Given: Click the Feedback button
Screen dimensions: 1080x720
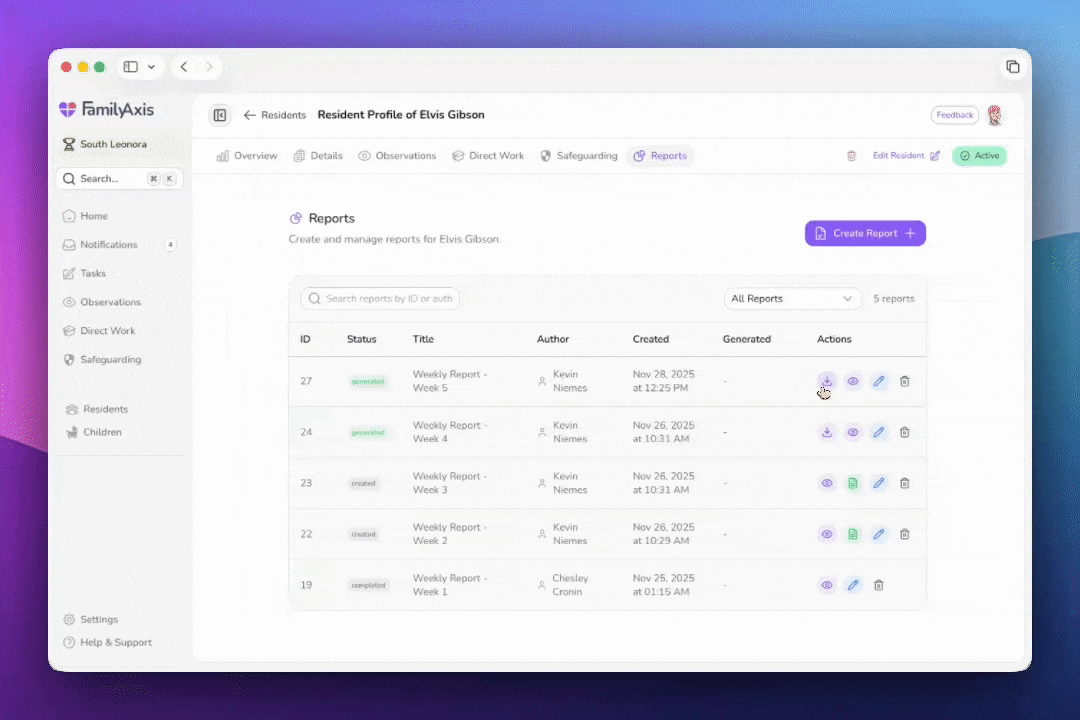Looking at the screenshot, I should pyautogui.click(x=955, y=115).
